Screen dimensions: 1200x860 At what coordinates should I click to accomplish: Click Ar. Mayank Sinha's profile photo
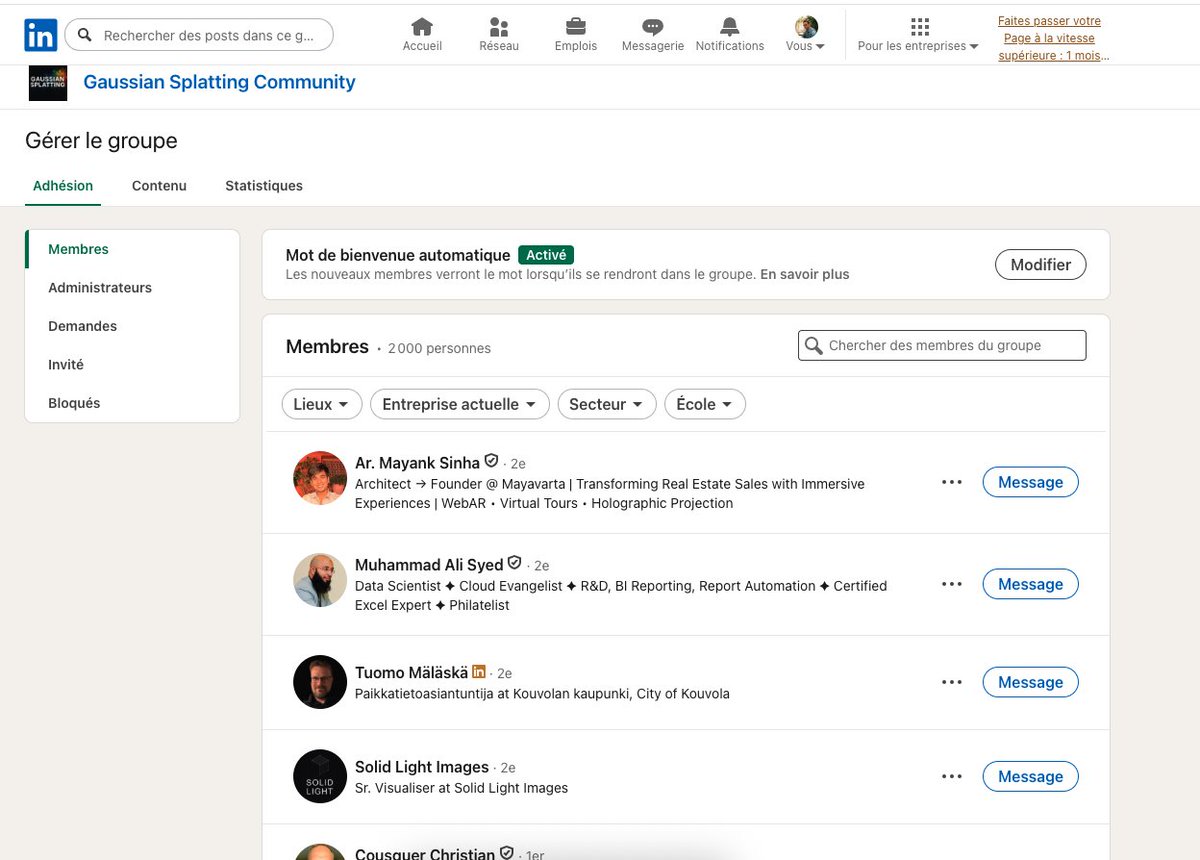[320, 478]
